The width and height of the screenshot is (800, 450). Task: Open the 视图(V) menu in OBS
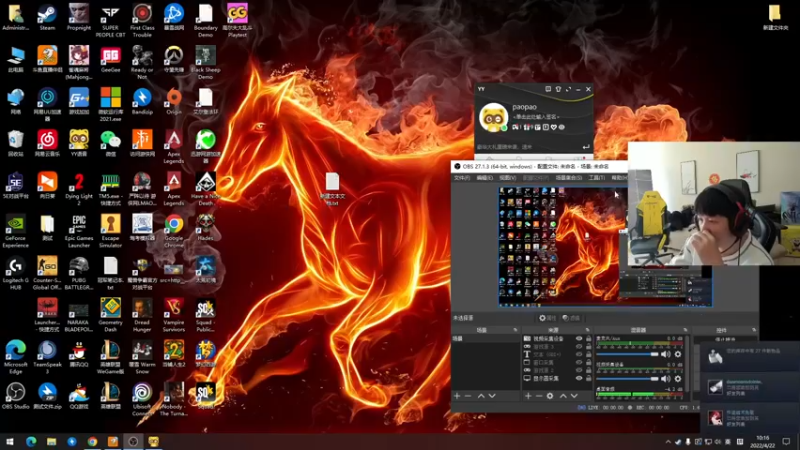click(x=507, y=178)
